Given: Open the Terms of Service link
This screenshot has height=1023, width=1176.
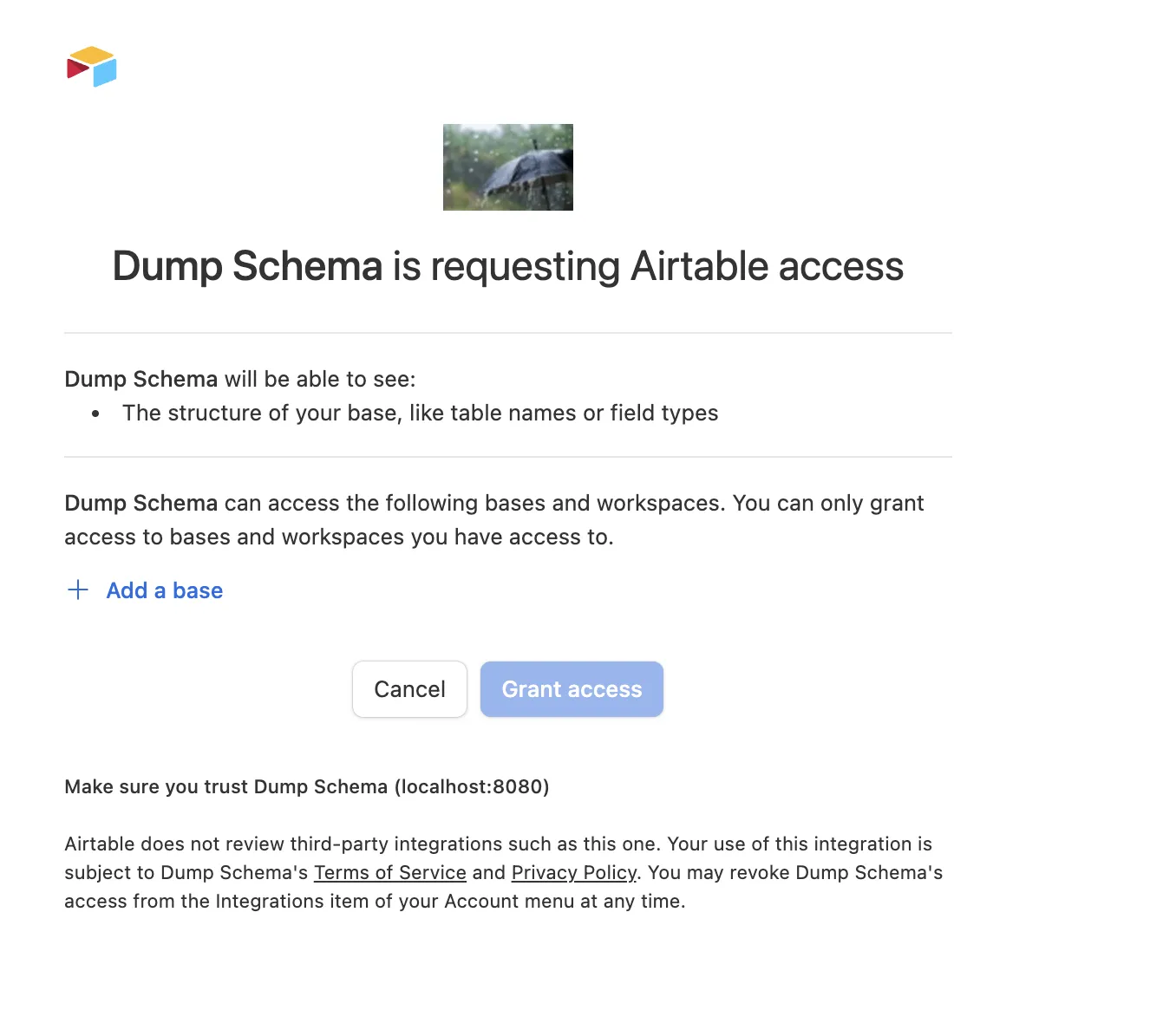Looking at the screenshot, I should [389, 872].
